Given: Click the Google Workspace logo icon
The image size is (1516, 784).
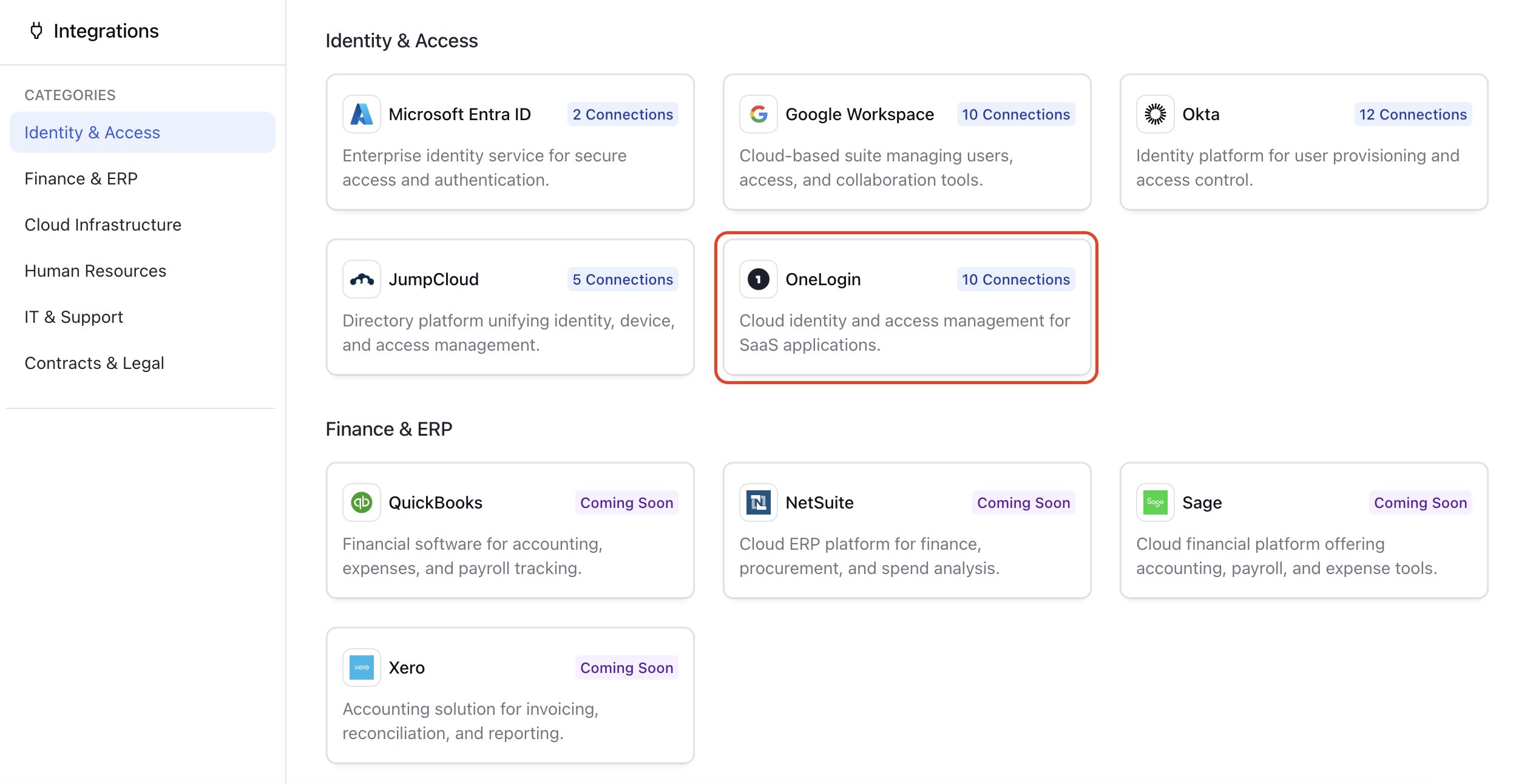Looking at the screenshot, I should (x=759, y=114).
